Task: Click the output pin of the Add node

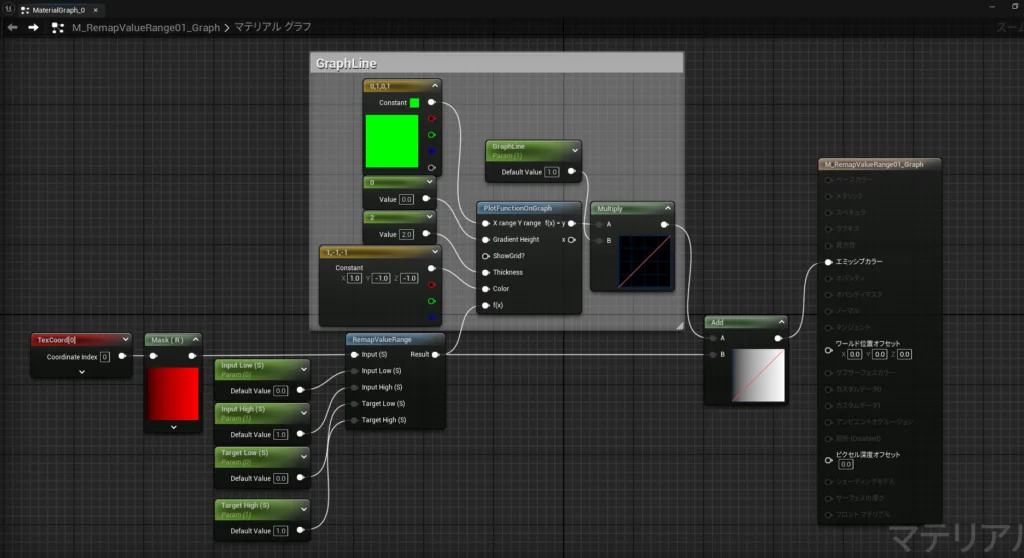Action: 778,338
